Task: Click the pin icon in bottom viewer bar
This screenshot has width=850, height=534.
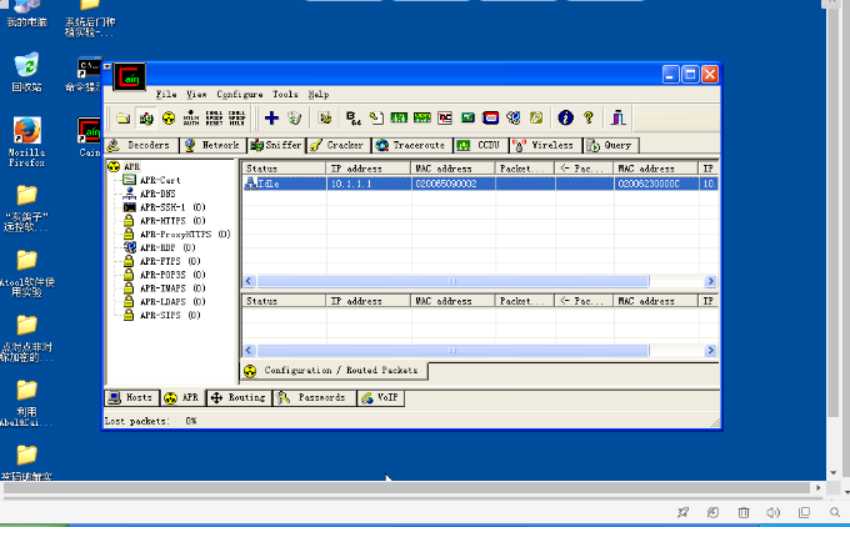Action: (683, 512)
